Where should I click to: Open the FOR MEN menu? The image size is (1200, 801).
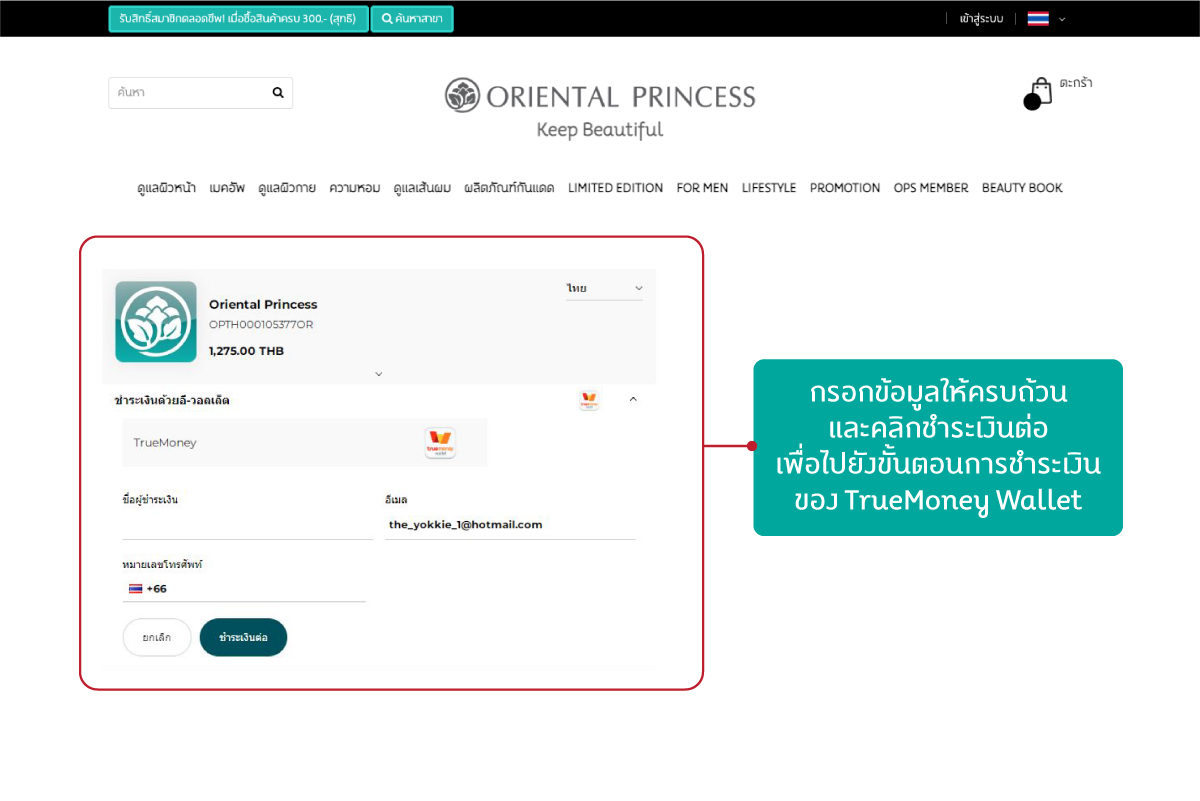click(702, 187)
